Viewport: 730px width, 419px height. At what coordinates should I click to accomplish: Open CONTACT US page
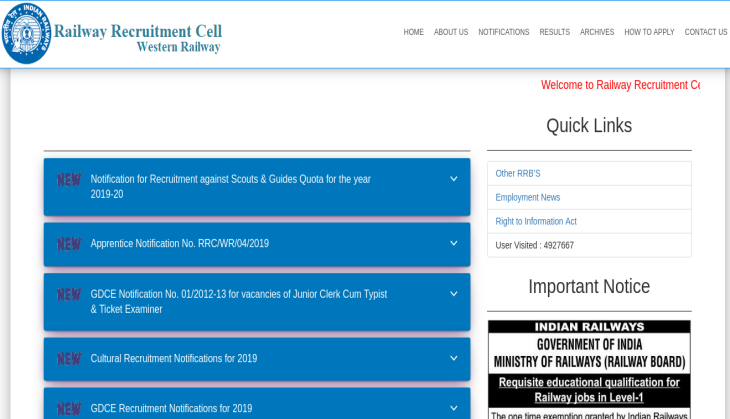tap(706, 32)
